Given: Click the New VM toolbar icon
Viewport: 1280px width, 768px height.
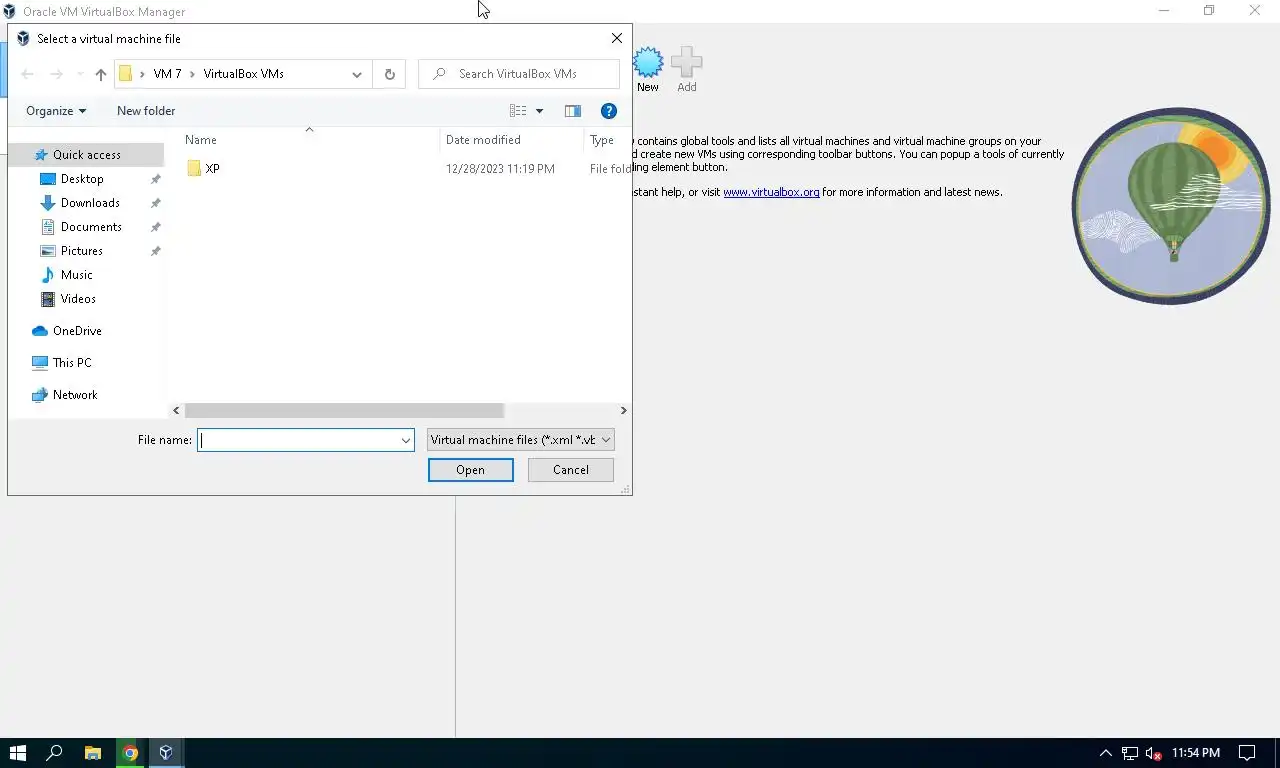Looking at the screenshot, I should pyautogui.click(x=648, y=69).
